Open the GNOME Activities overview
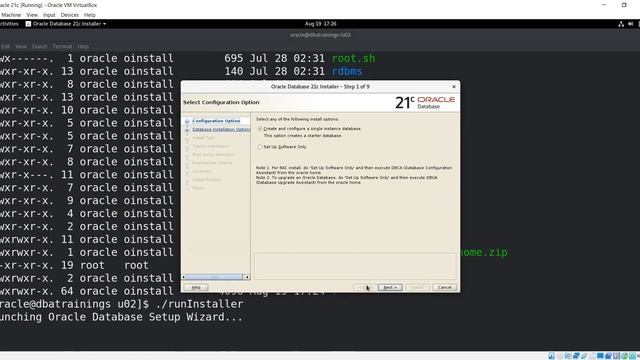Screen dimensions: 640x360 pyautogui.click(x=9, y=24)
